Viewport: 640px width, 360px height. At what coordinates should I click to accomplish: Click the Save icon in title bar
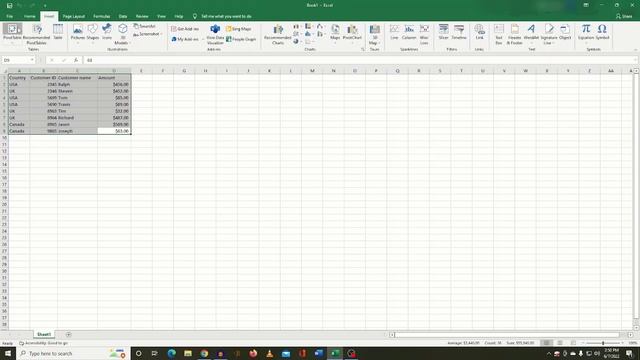pyautogui.click(x=9, y=5)
